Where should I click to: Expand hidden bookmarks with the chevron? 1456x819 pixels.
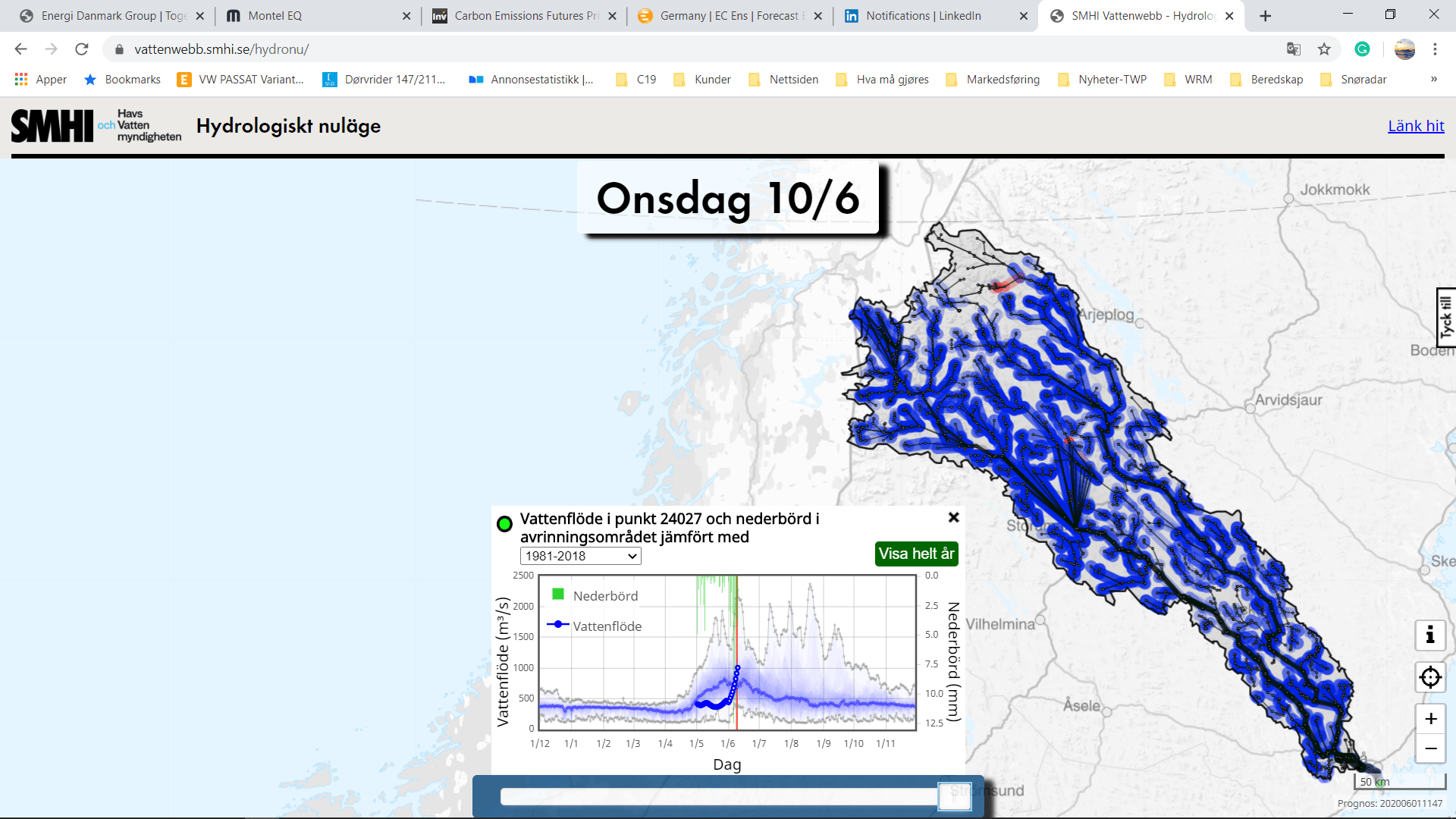click(1433, 80)
